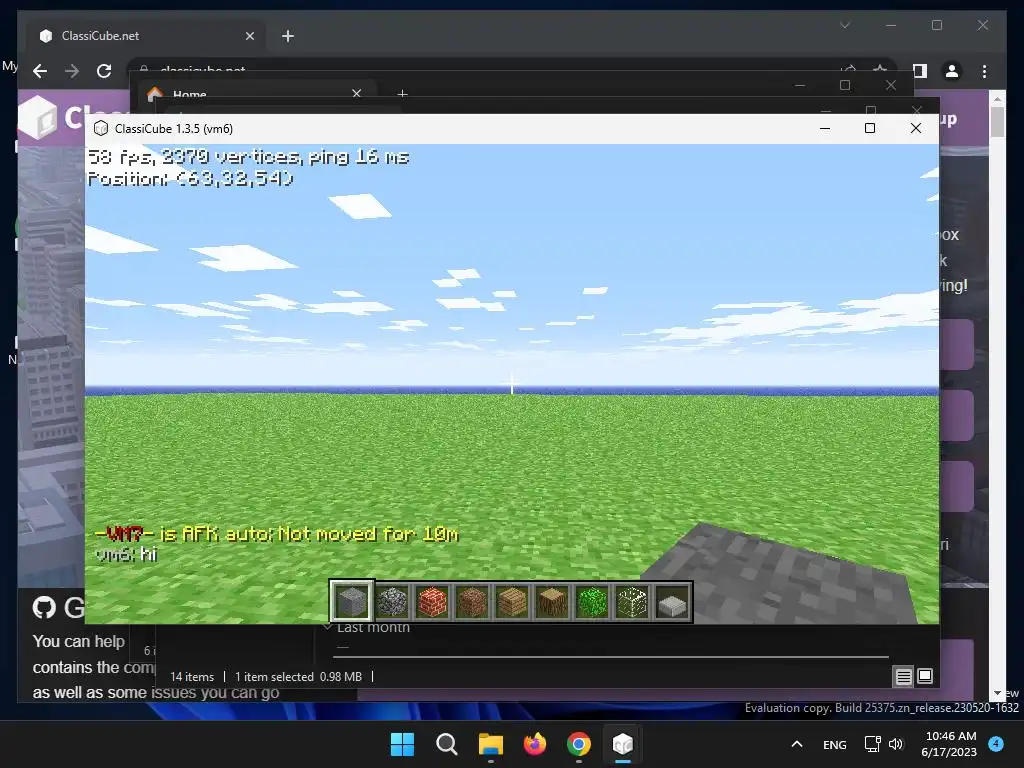The width and height of the screenshot is (1024, 768).
Task: Click Chrome back arrow button
Action: [x=40, y=71]
